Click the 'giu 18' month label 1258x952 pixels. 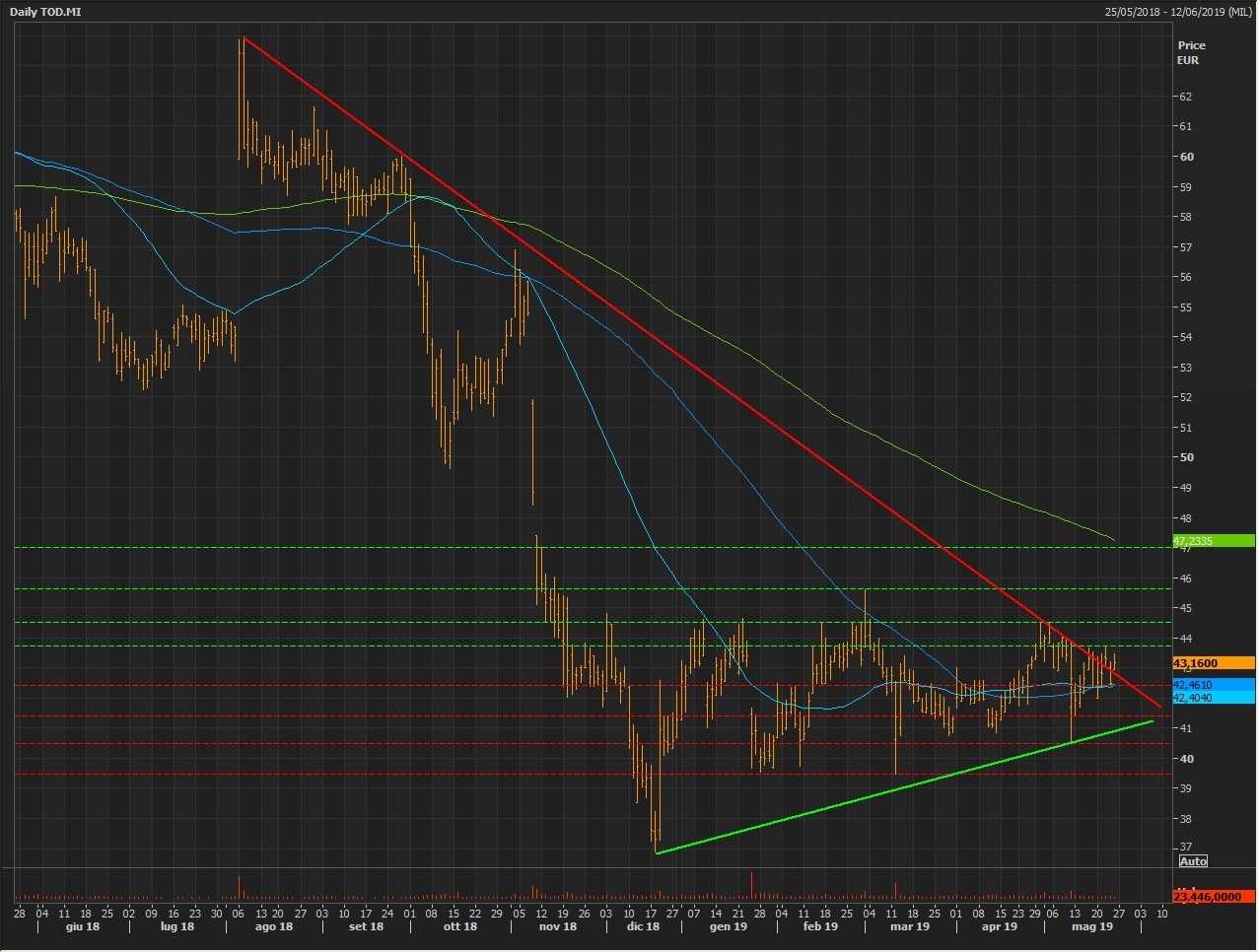(x=83, y=926)
